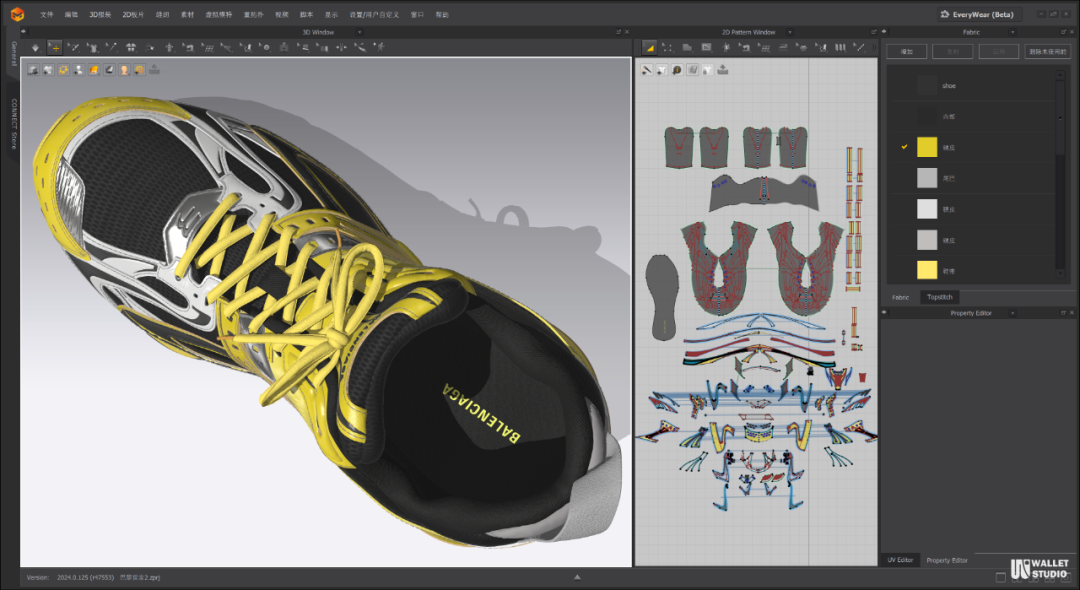Toggle the checkmark beside yellow fabric row

pyautogui.click(x=904, y=147)
